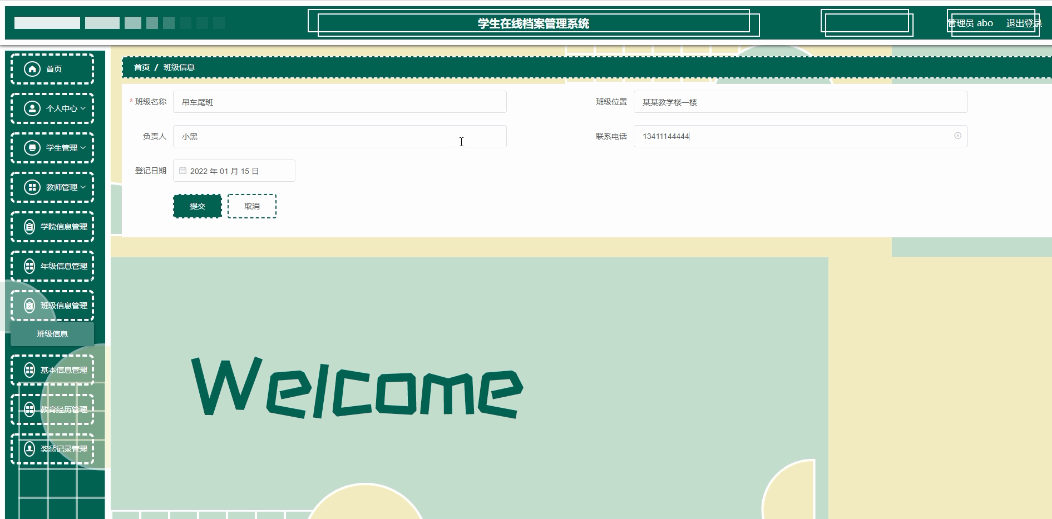Open 学院信息管理 in the sidebar
Image resolution: width=1052 pixels, height=519 pixels.
(52, 227)
